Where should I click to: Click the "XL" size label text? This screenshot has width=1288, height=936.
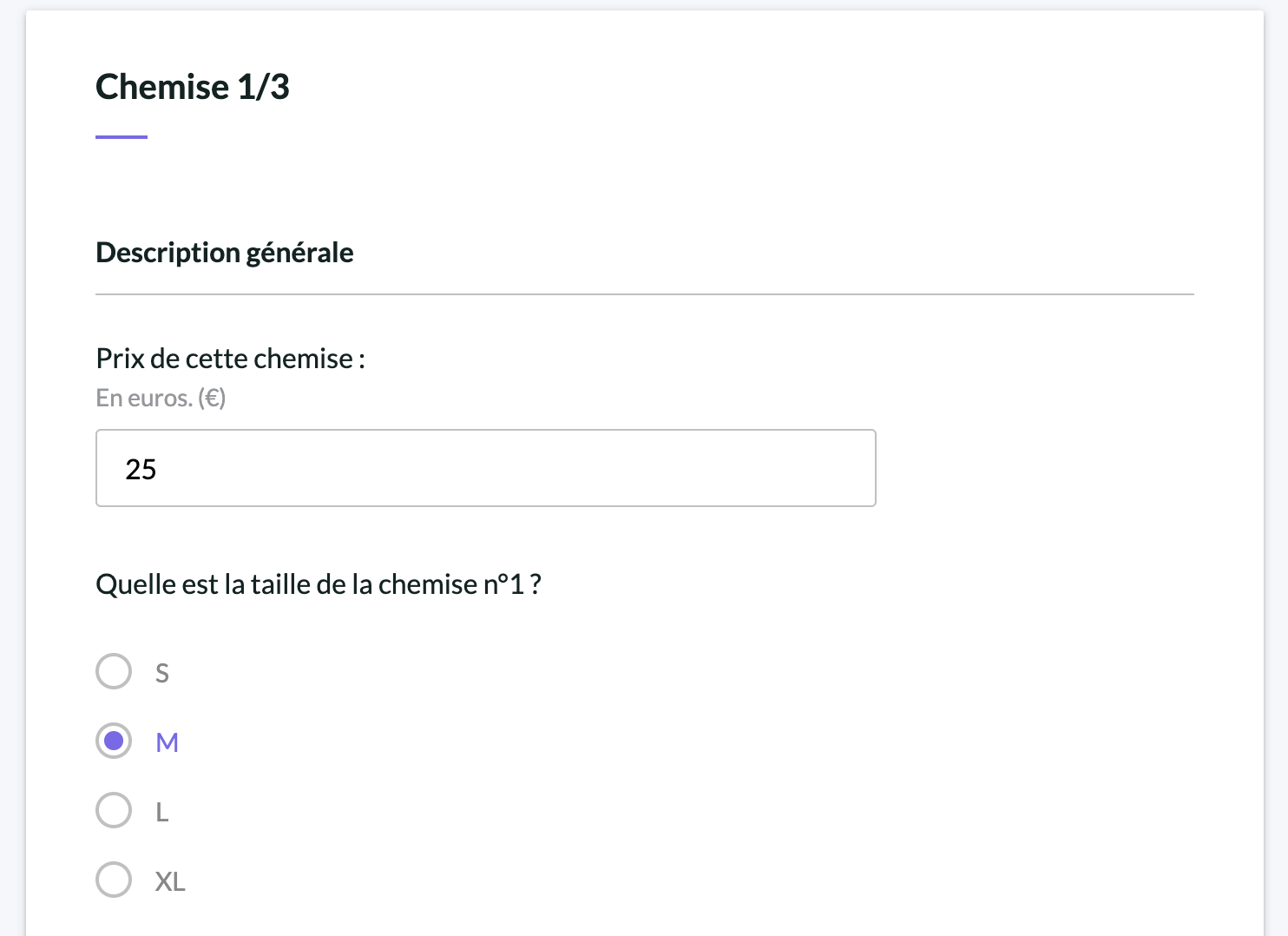[170, 881]
